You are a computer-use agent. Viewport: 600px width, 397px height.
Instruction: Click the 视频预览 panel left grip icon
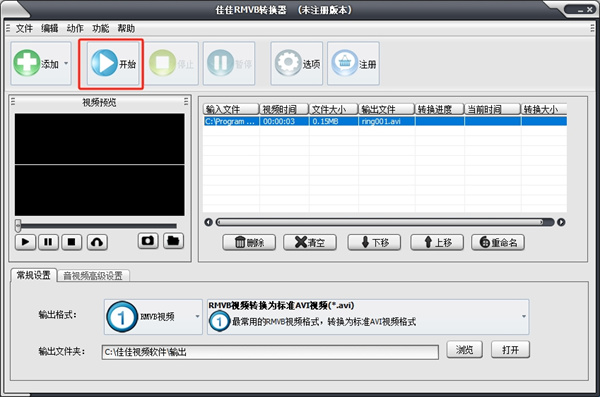click(x=13, y=101)
